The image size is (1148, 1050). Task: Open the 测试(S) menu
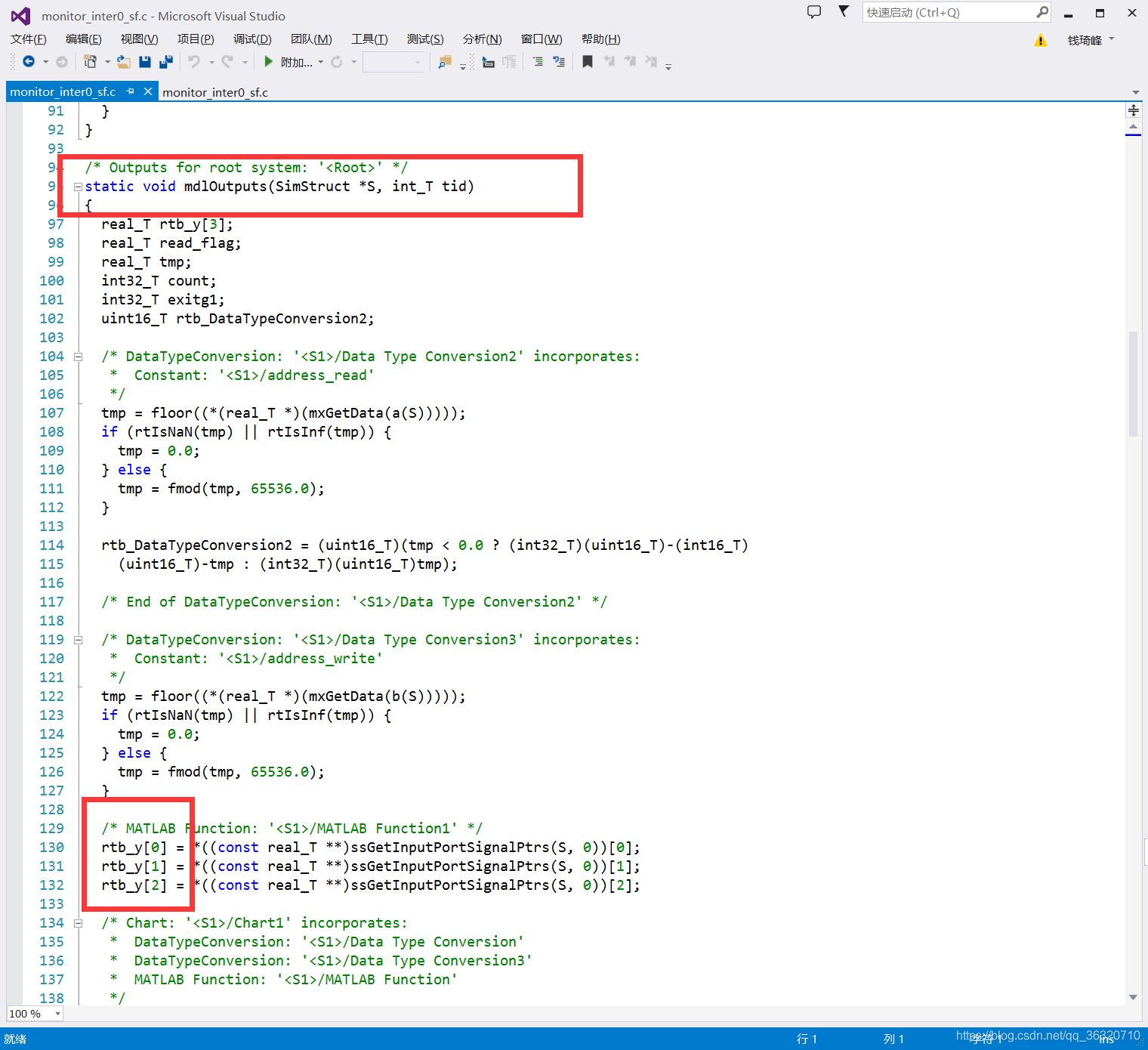coord(425,39)
